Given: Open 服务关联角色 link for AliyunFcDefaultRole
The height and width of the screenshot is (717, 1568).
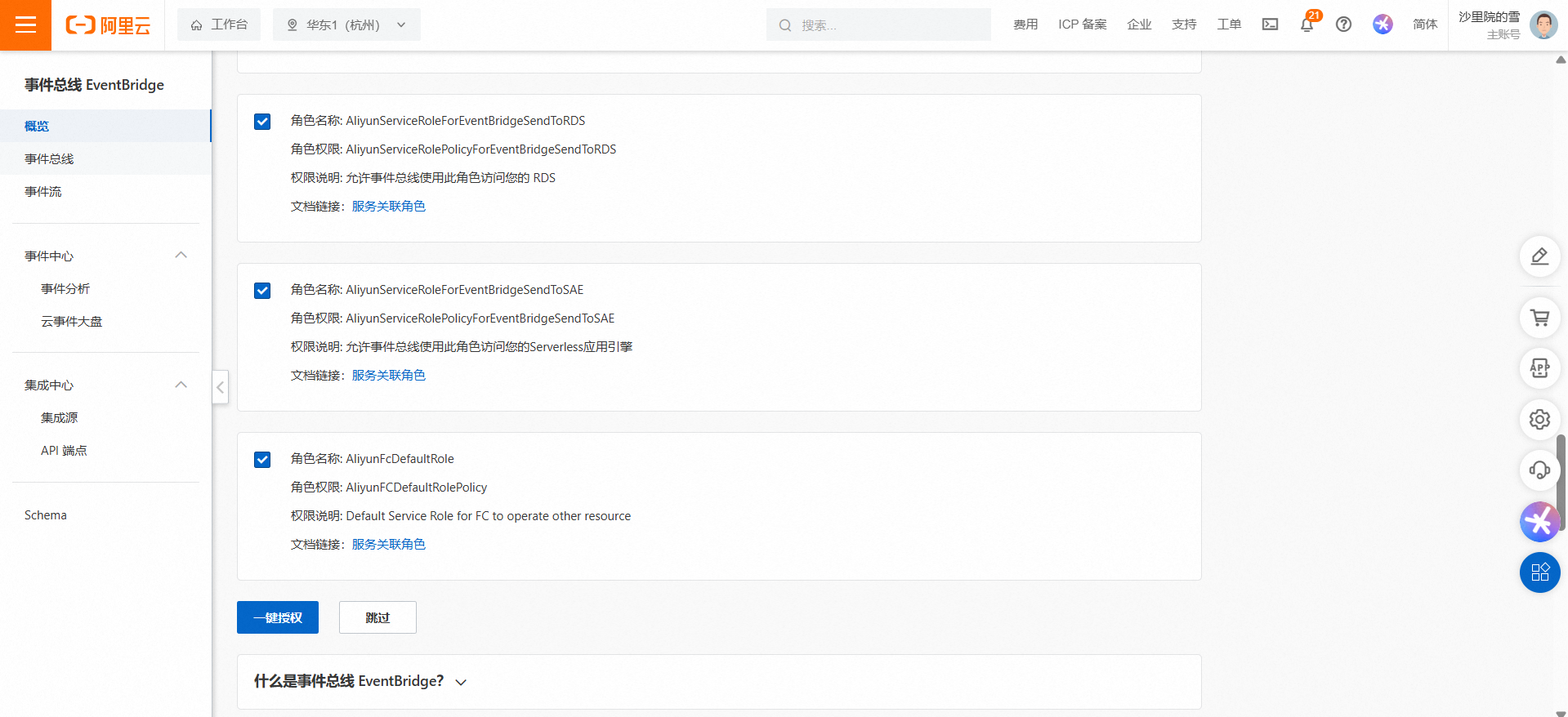Looking at the screenshot, I should click(x=389, y=544).
